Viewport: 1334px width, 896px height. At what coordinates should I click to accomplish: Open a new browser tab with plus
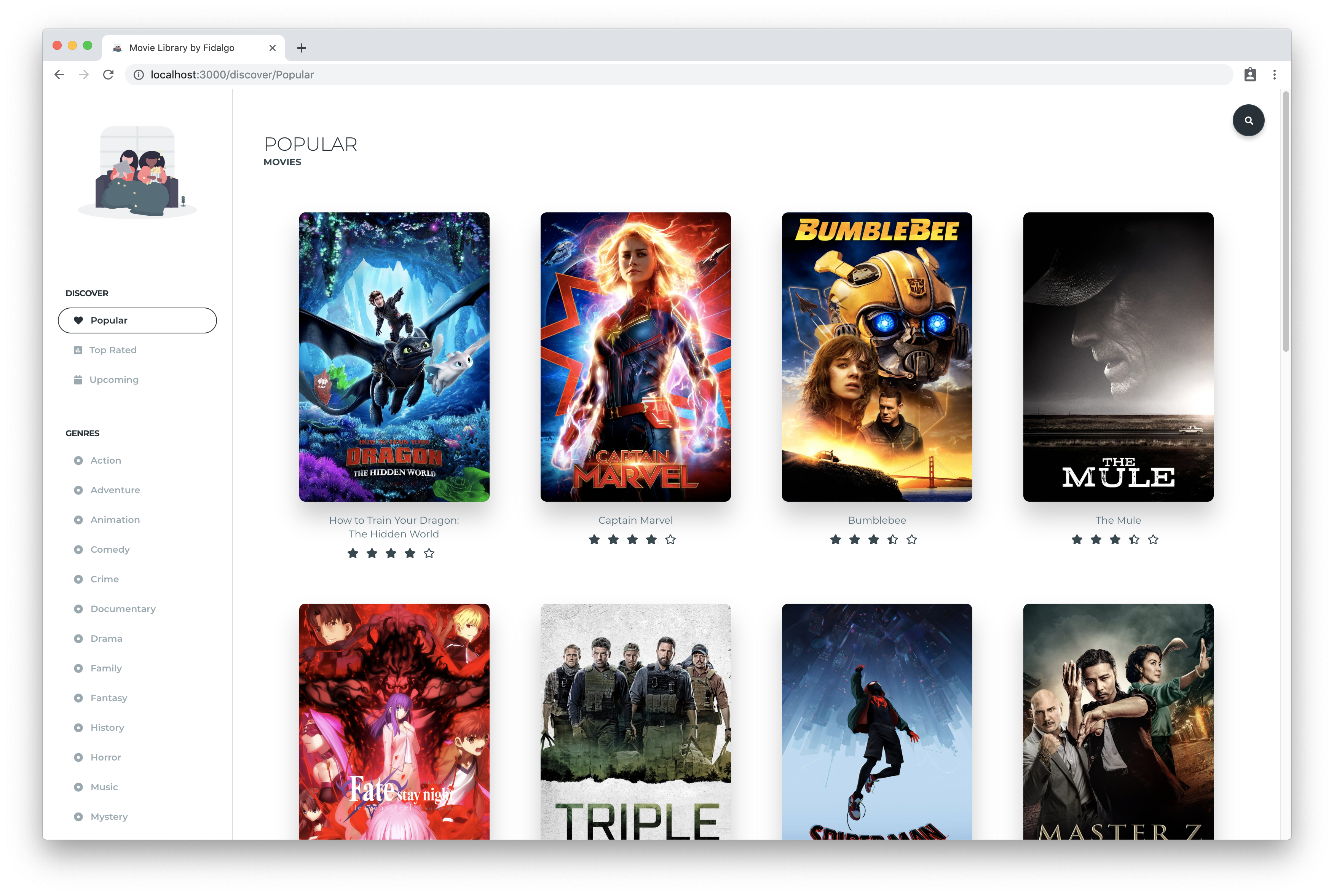301,48
